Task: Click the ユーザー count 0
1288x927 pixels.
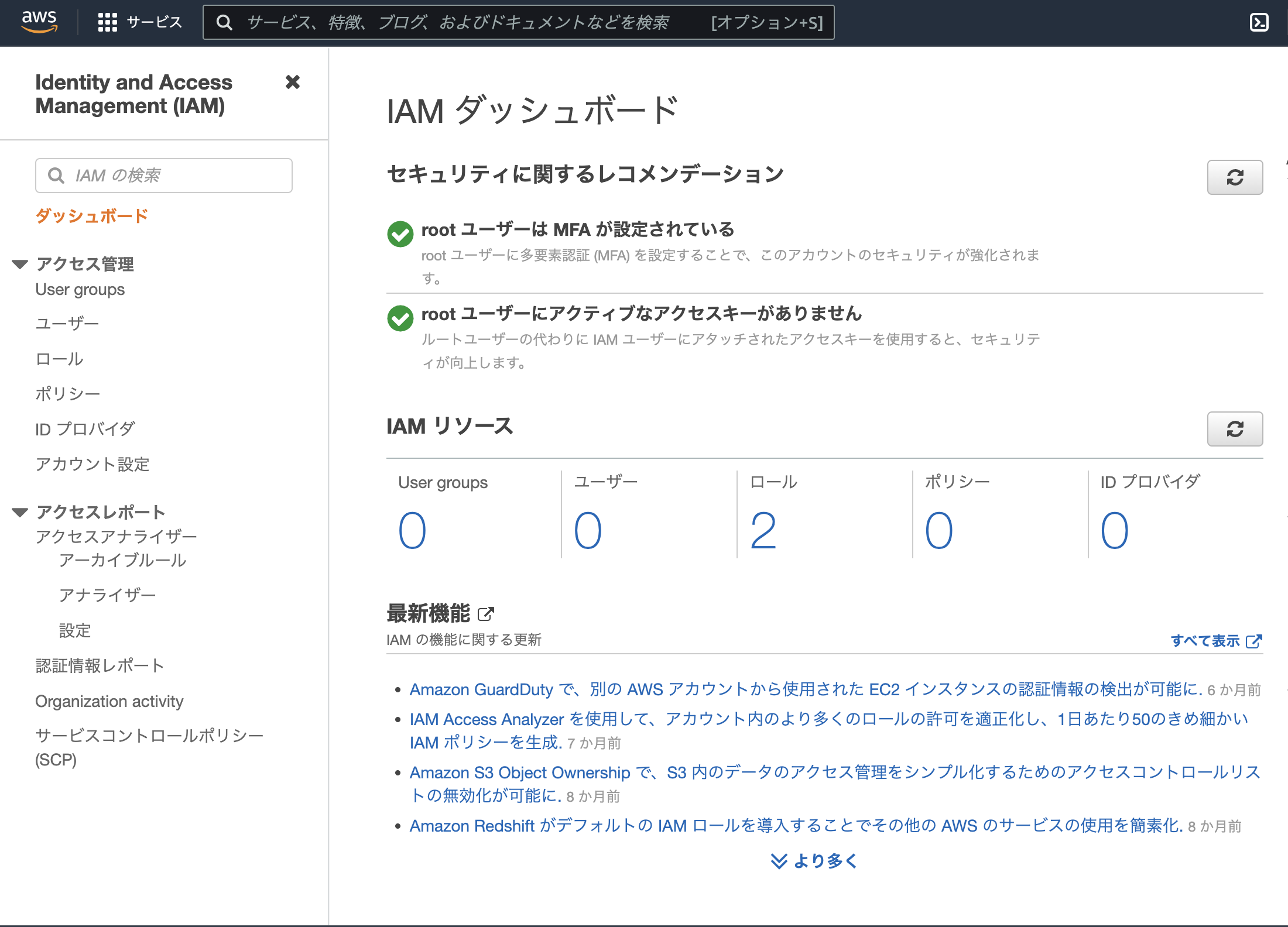Action: click(x=588, y=530)
